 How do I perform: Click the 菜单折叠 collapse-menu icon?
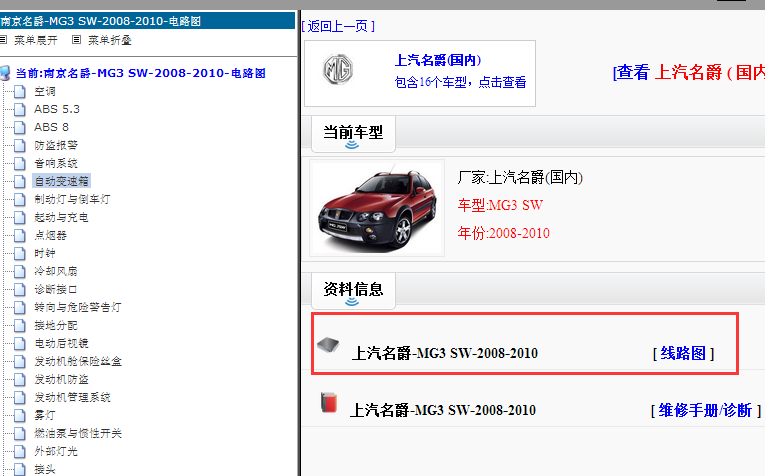(x=76, y=40)
